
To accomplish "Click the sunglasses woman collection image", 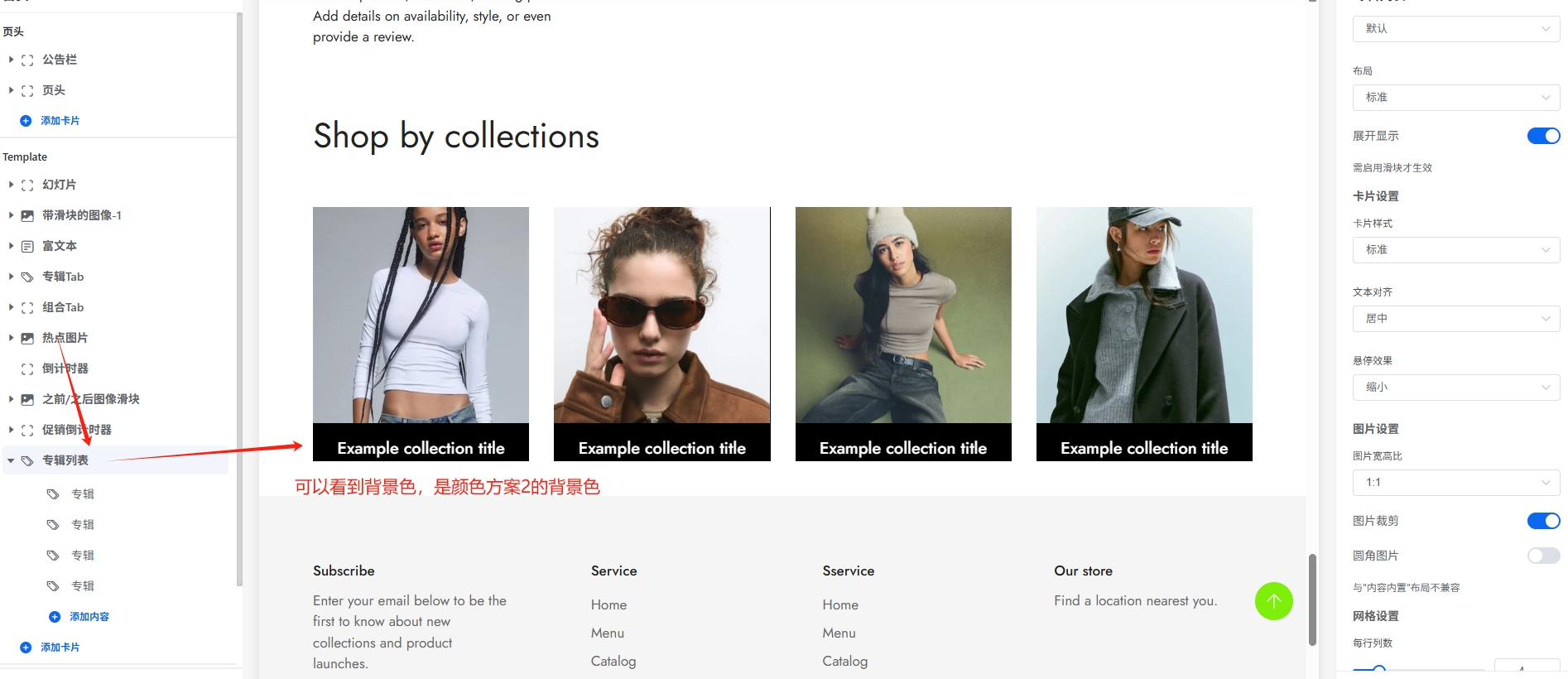I will pos(661,315).
